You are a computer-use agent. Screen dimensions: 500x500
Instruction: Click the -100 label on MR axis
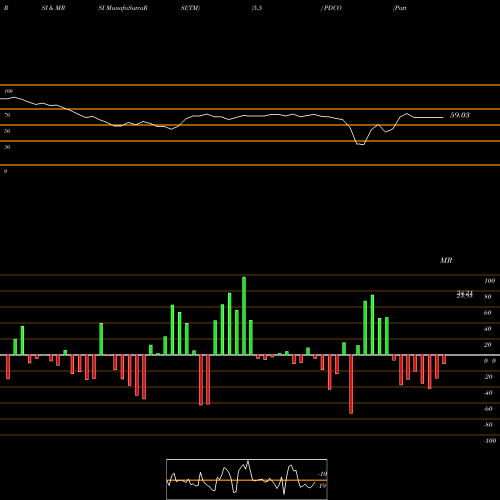(489, 441)
